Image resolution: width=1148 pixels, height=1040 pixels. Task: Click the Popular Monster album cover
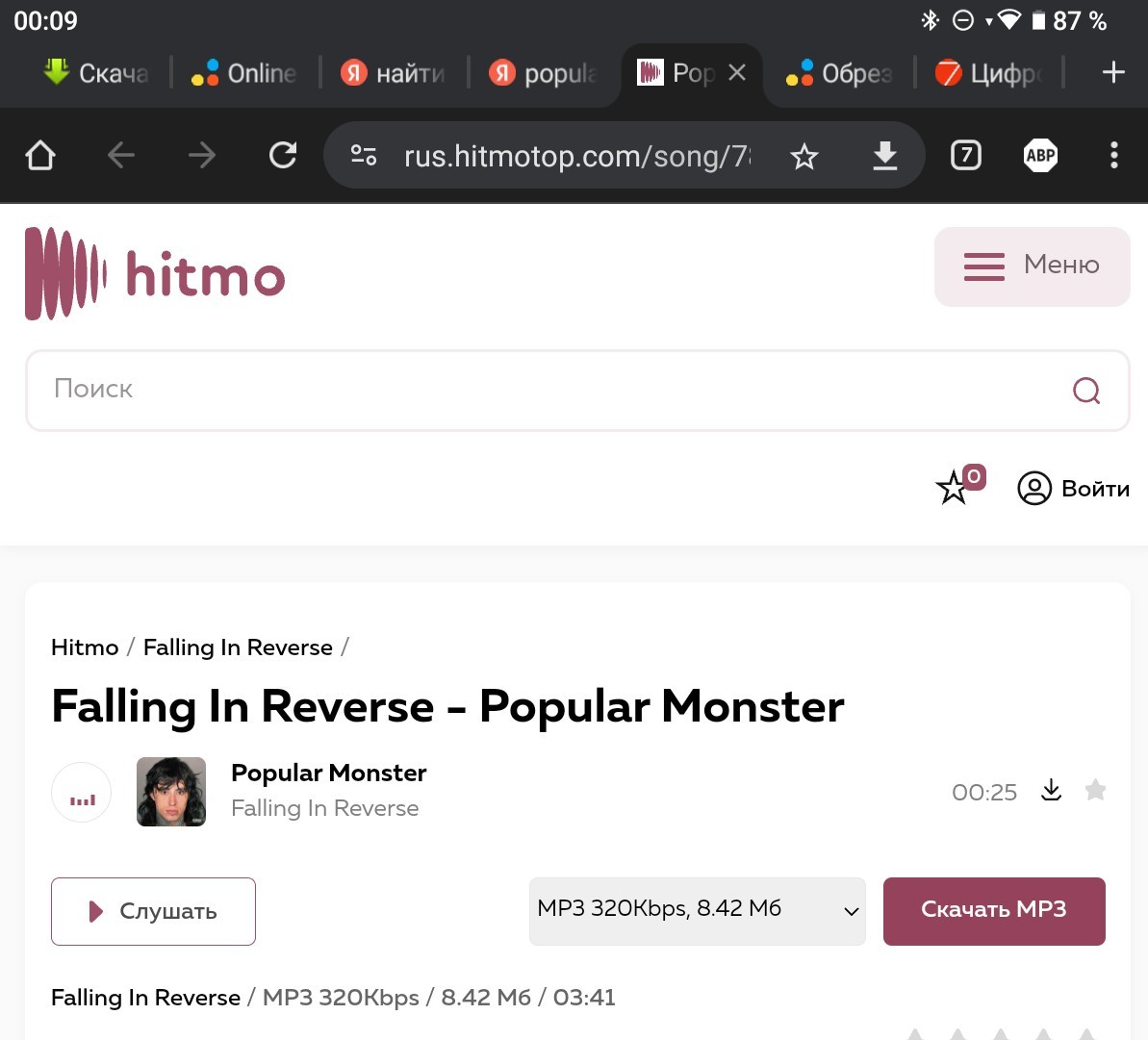pyautogui.click(x=171, y=792)
